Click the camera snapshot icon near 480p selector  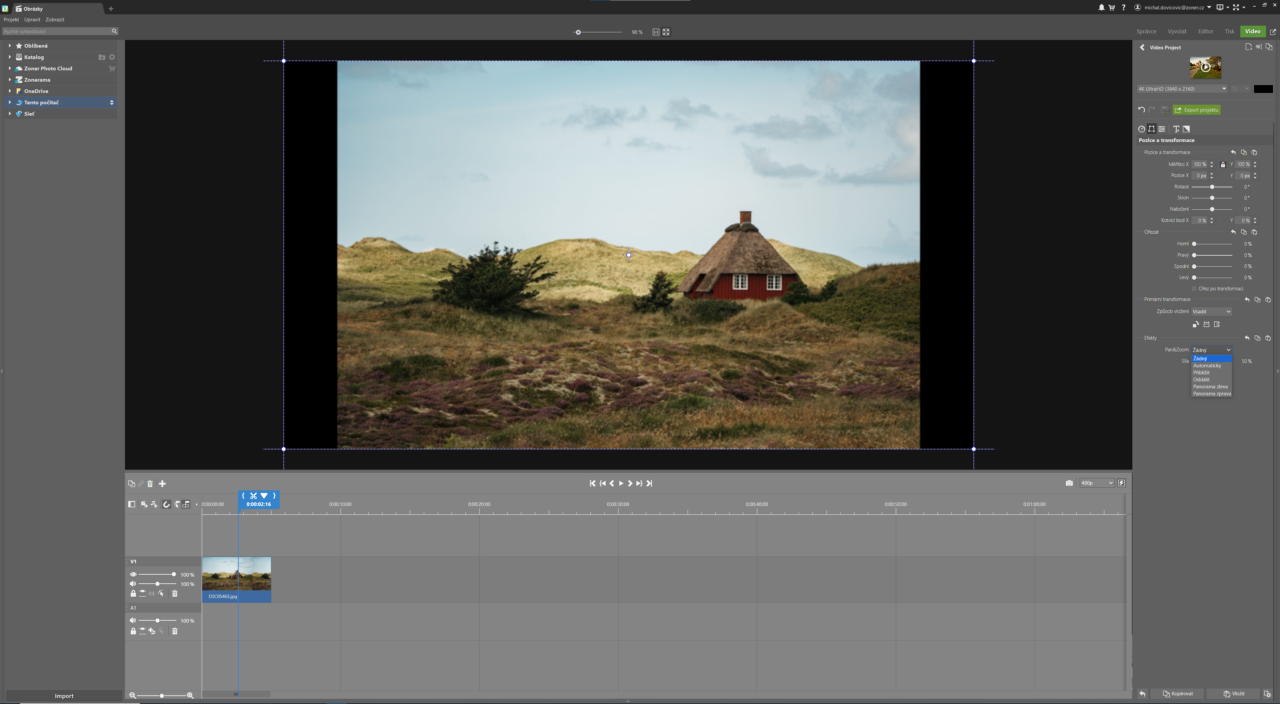(x=1069, y=483)
